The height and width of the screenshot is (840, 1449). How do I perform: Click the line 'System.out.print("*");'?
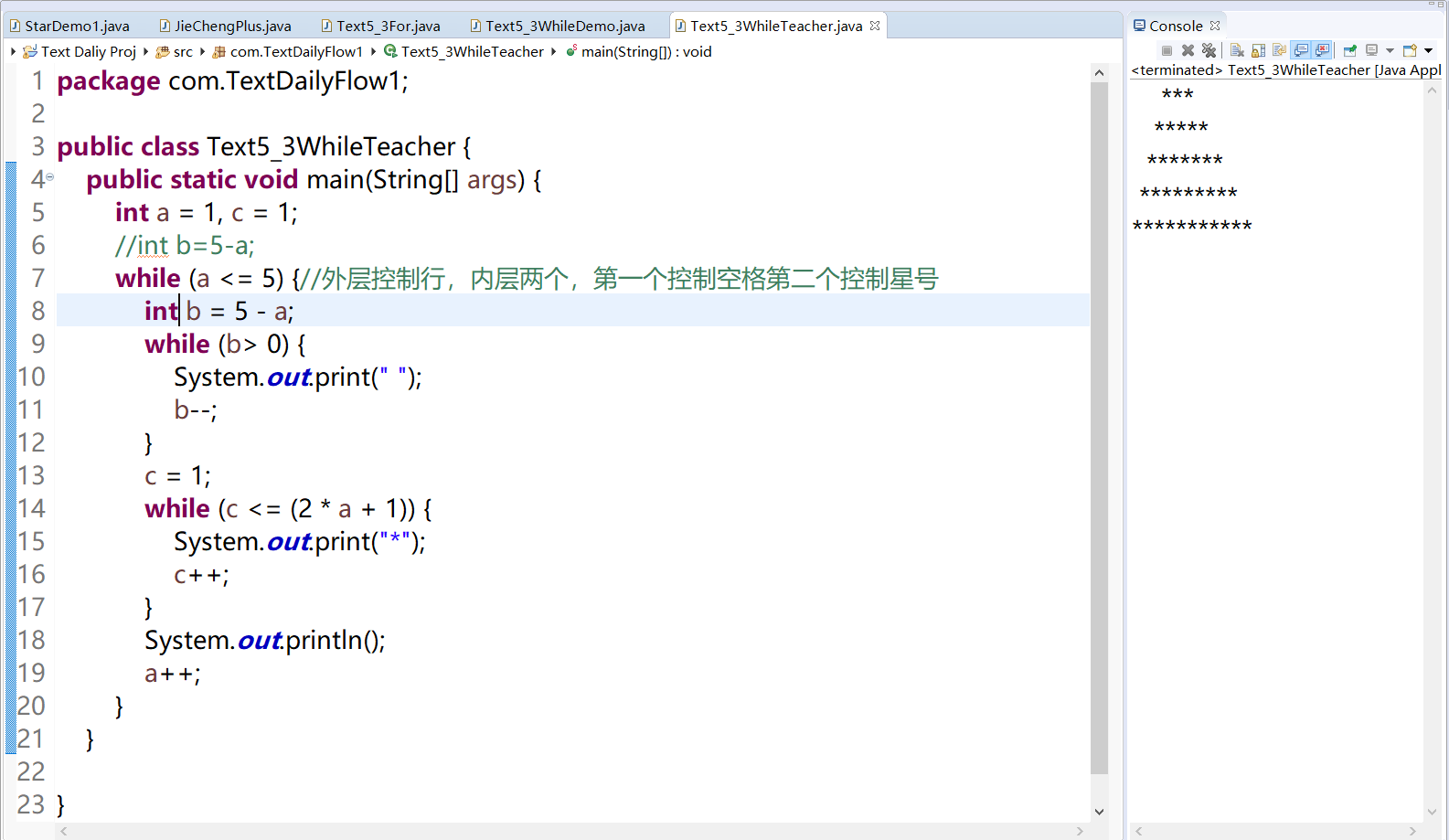[x=300, y=542]
